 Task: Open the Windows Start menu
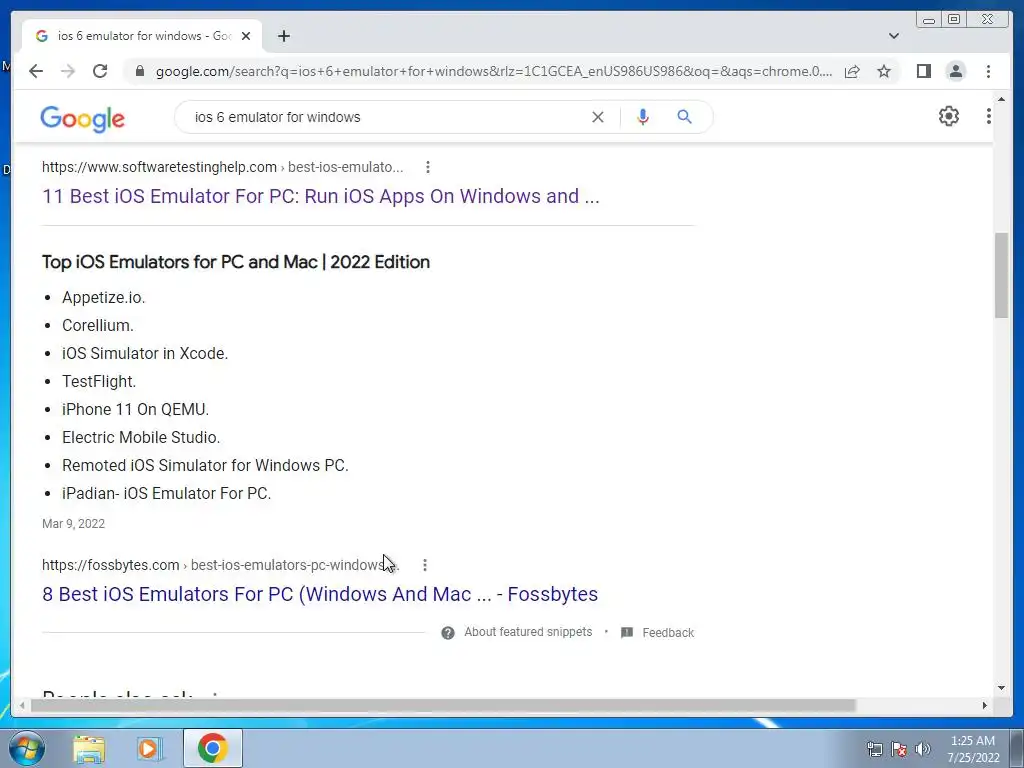click(27, 748)
